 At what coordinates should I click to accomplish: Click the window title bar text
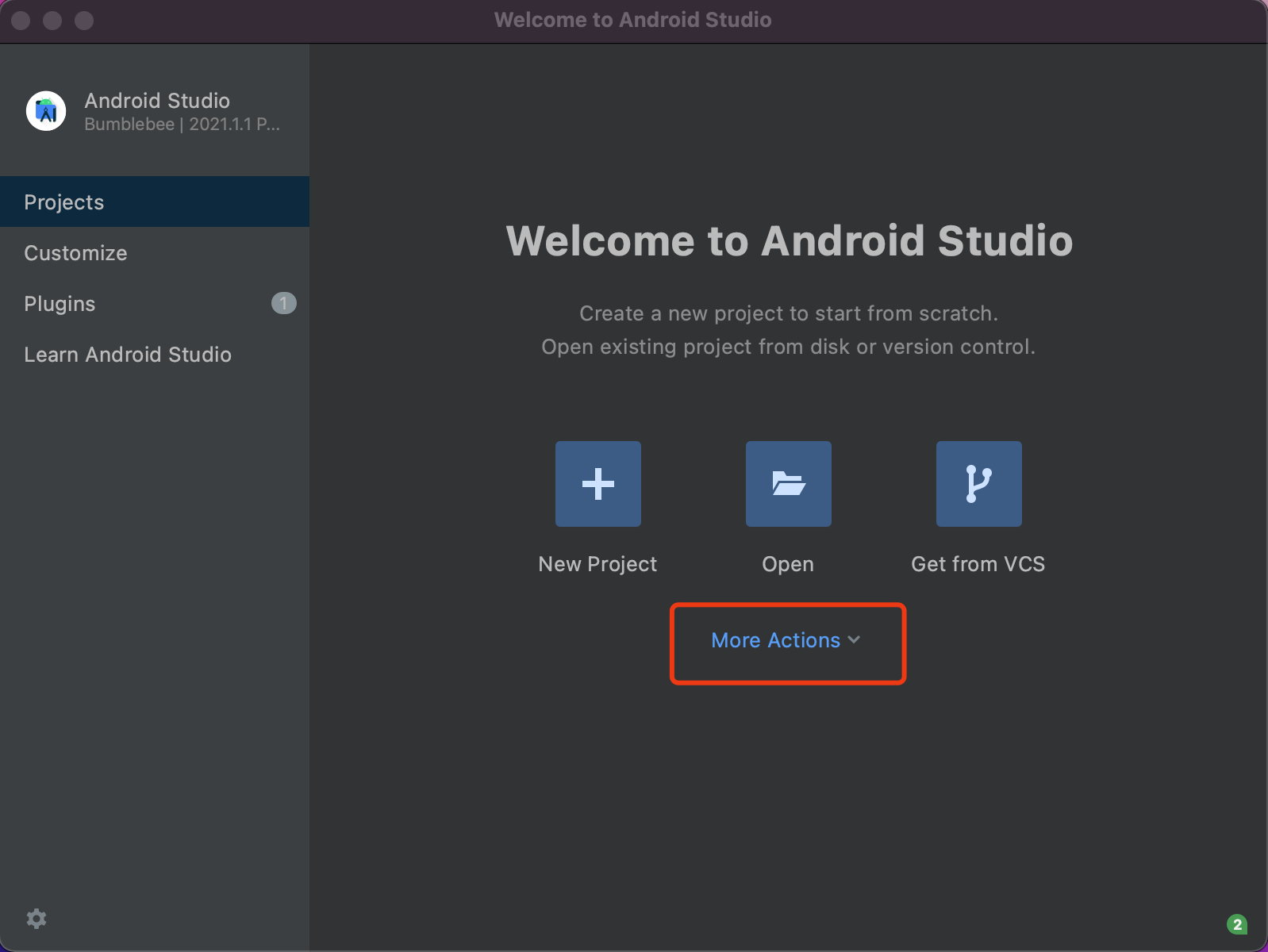coord(633,20)
